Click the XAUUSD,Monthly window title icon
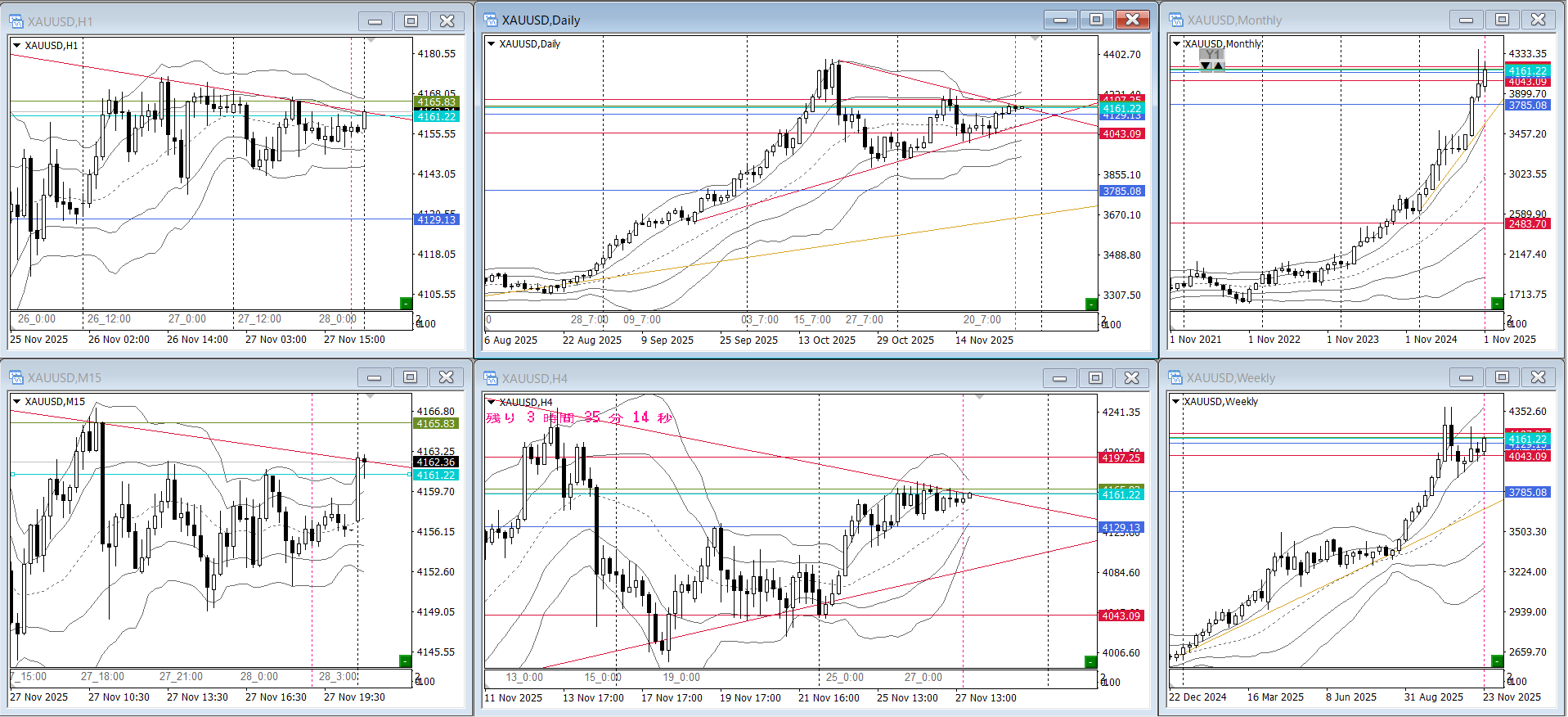This screenshot has width=1568, height=717. click(x=1176, y=20)
